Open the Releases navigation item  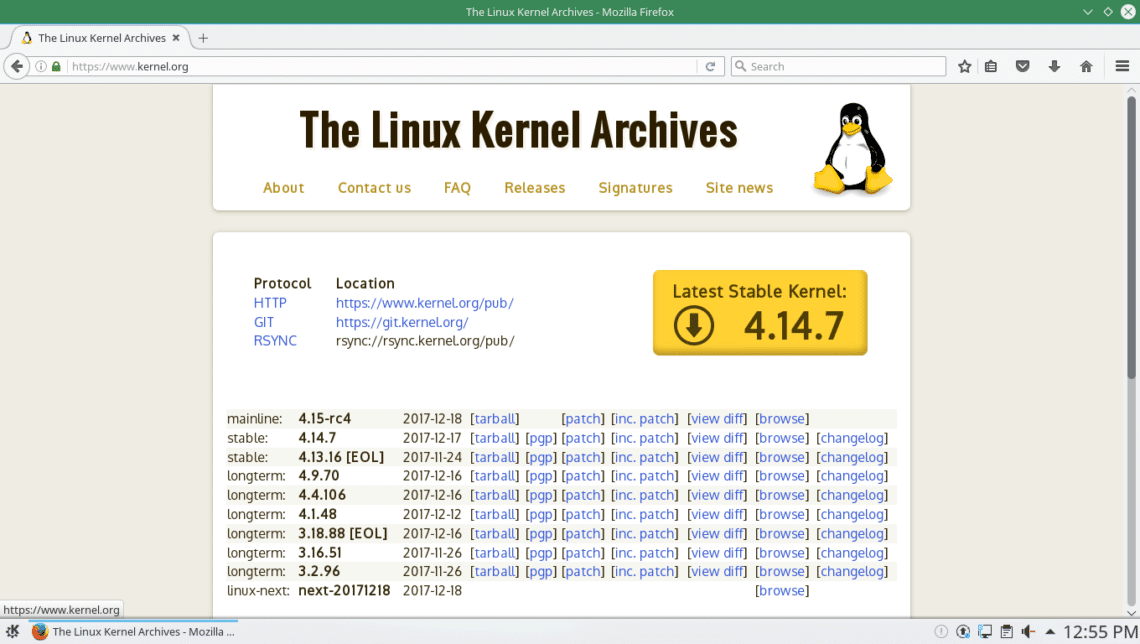click(534, 188)
